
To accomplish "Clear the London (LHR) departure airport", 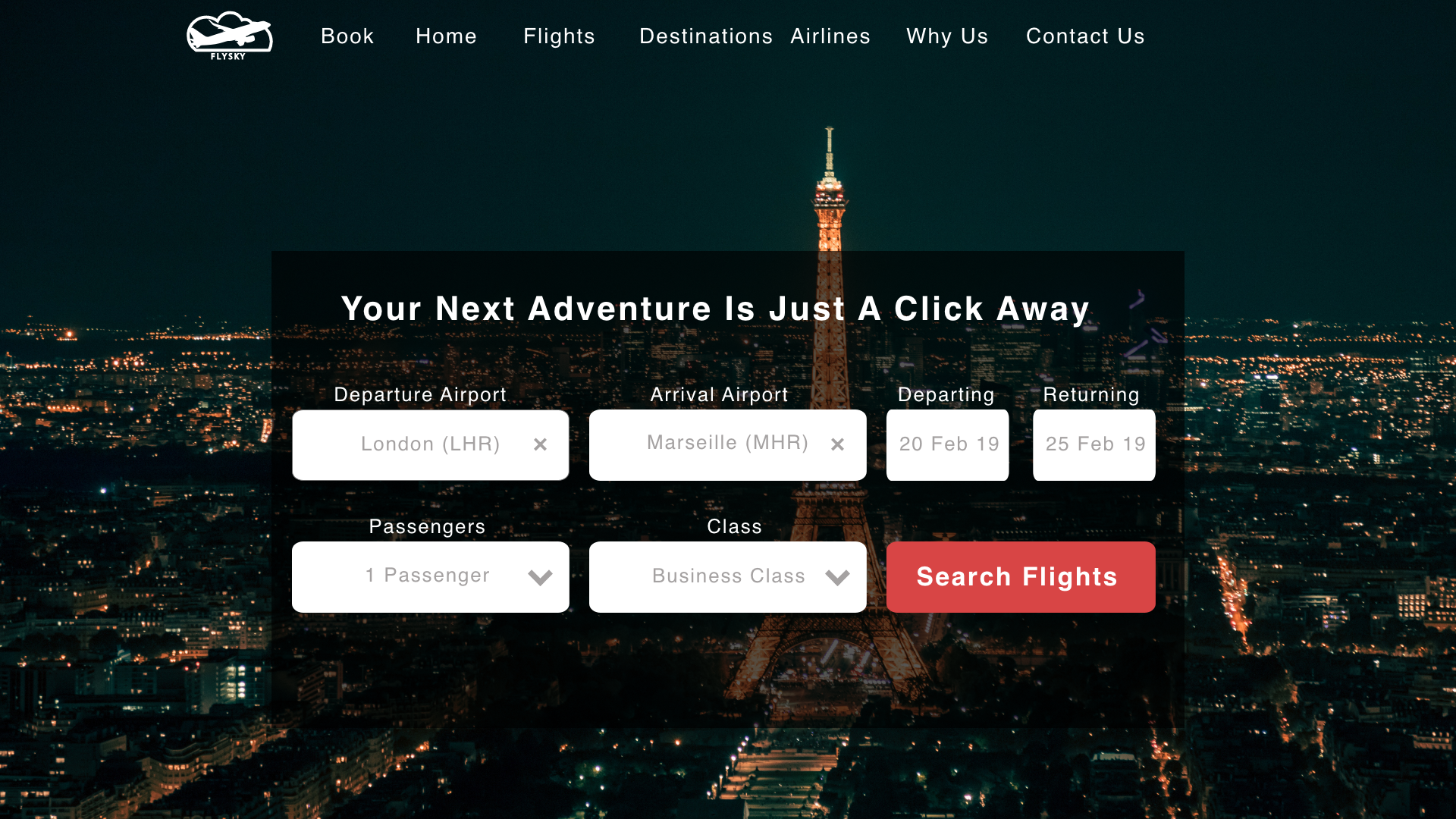I will point(540,444).
